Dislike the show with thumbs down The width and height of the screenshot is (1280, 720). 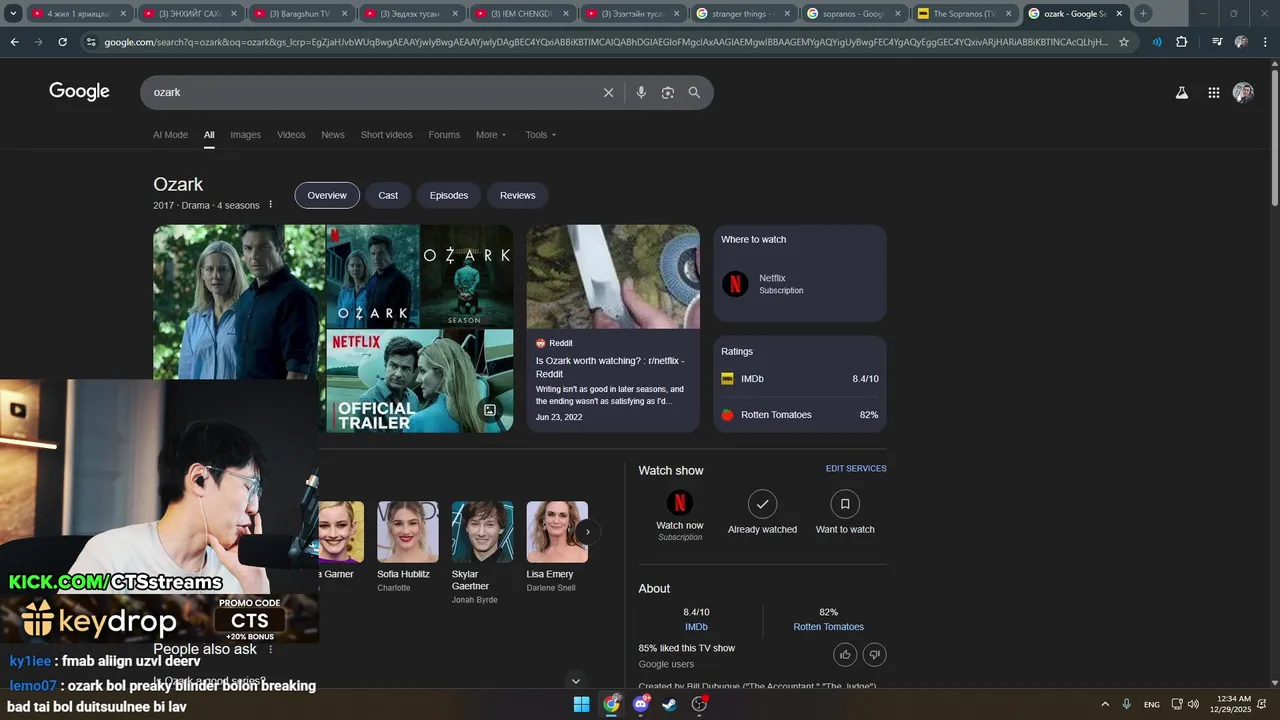(874, 654)
